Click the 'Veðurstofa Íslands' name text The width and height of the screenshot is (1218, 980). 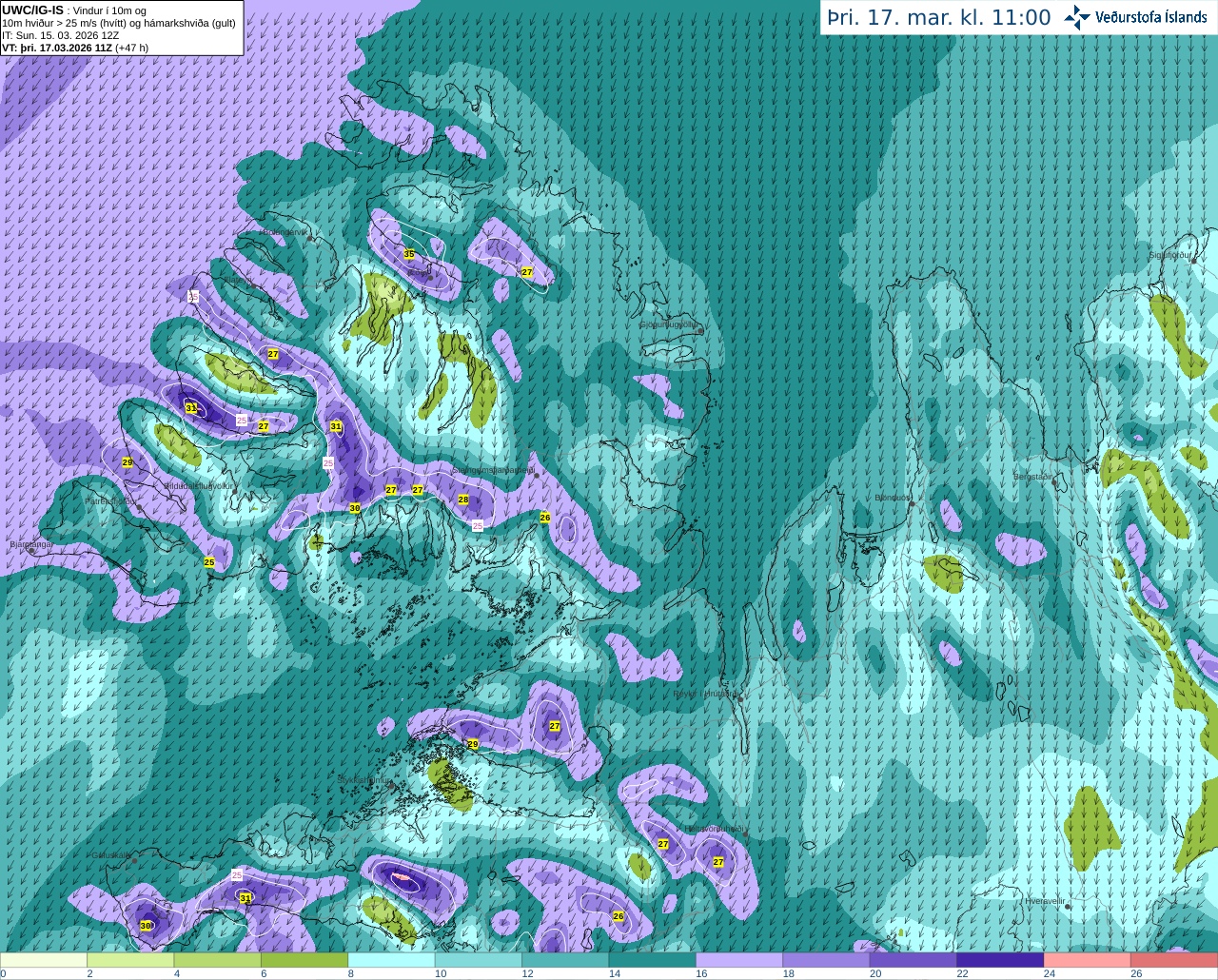pyautogui.click(x=1151, y=17)
